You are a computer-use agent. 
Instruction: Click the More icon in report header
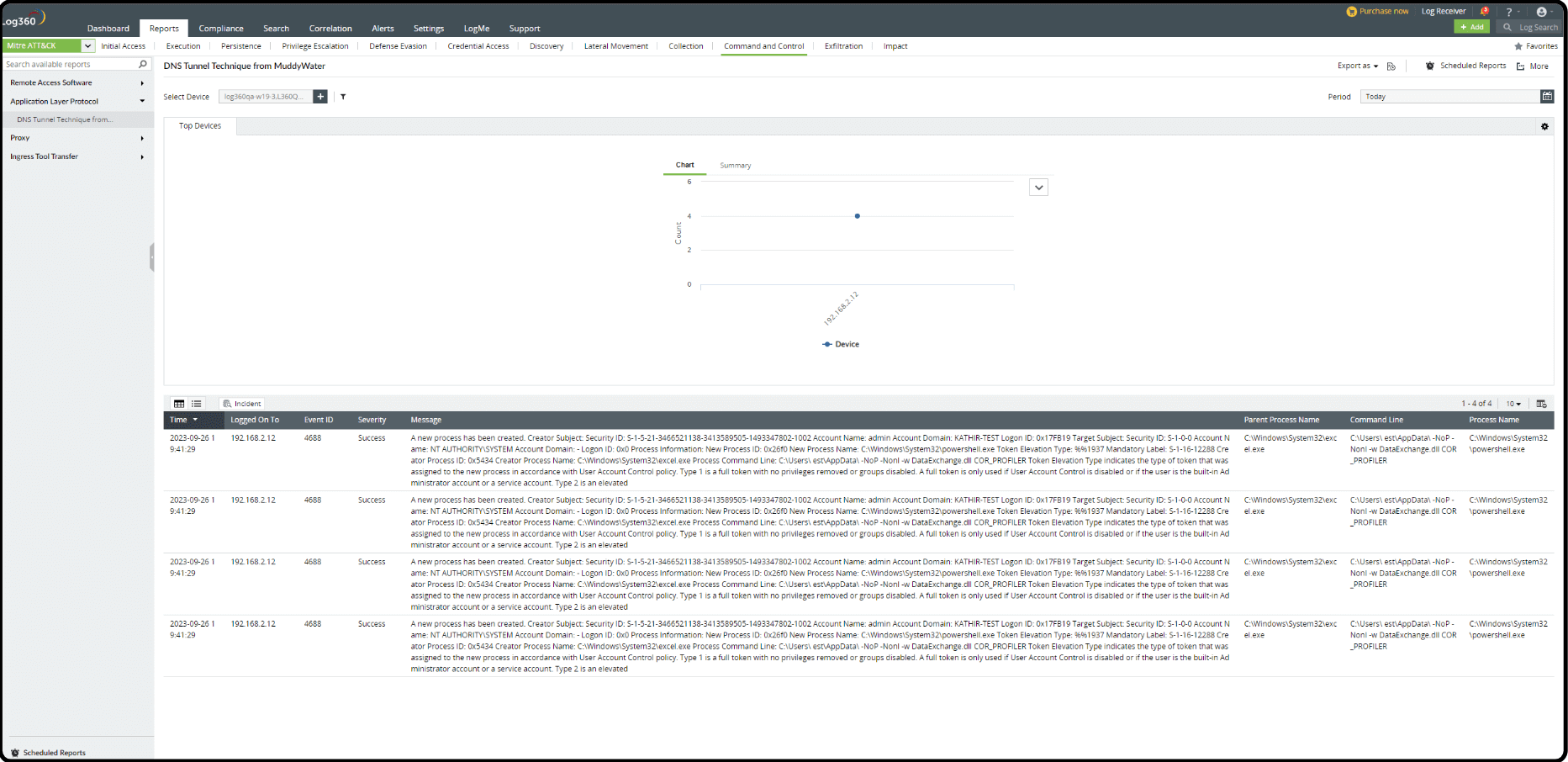coord(1521,66)
